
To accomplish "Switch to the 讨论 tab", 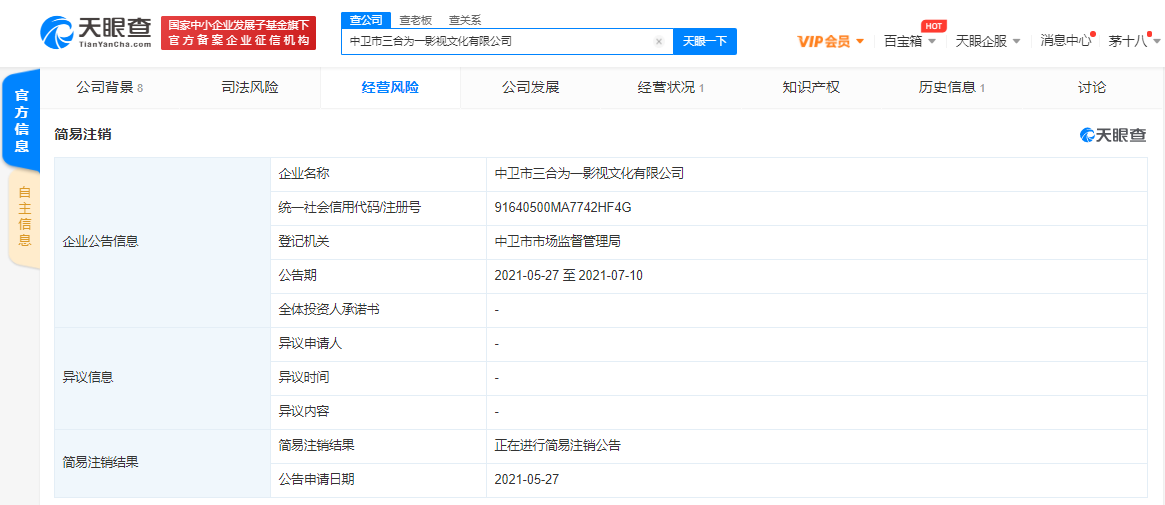I will click(1091, 88).
